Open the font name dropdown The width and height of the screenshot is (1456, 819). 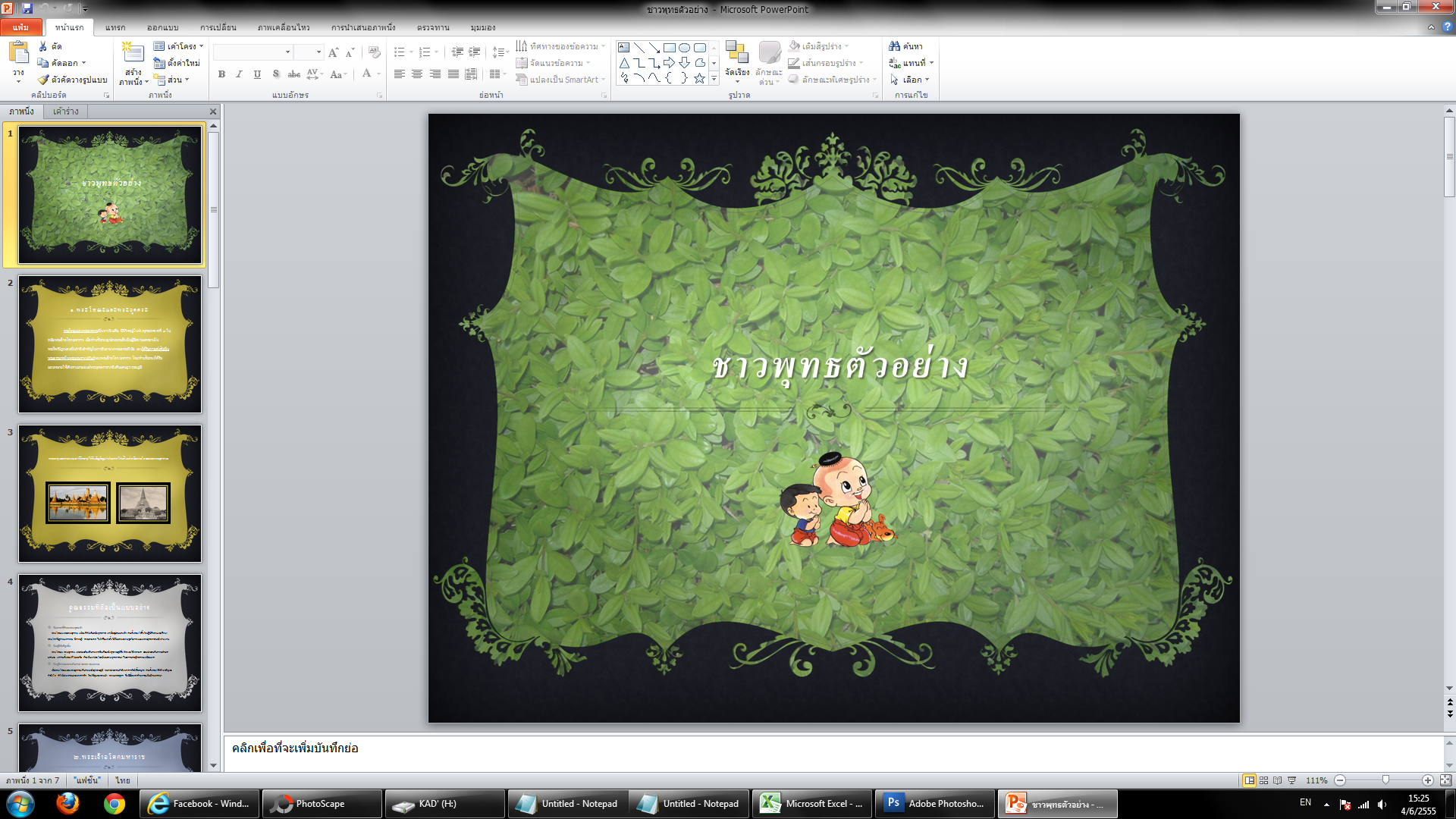(x=287, y=52)
